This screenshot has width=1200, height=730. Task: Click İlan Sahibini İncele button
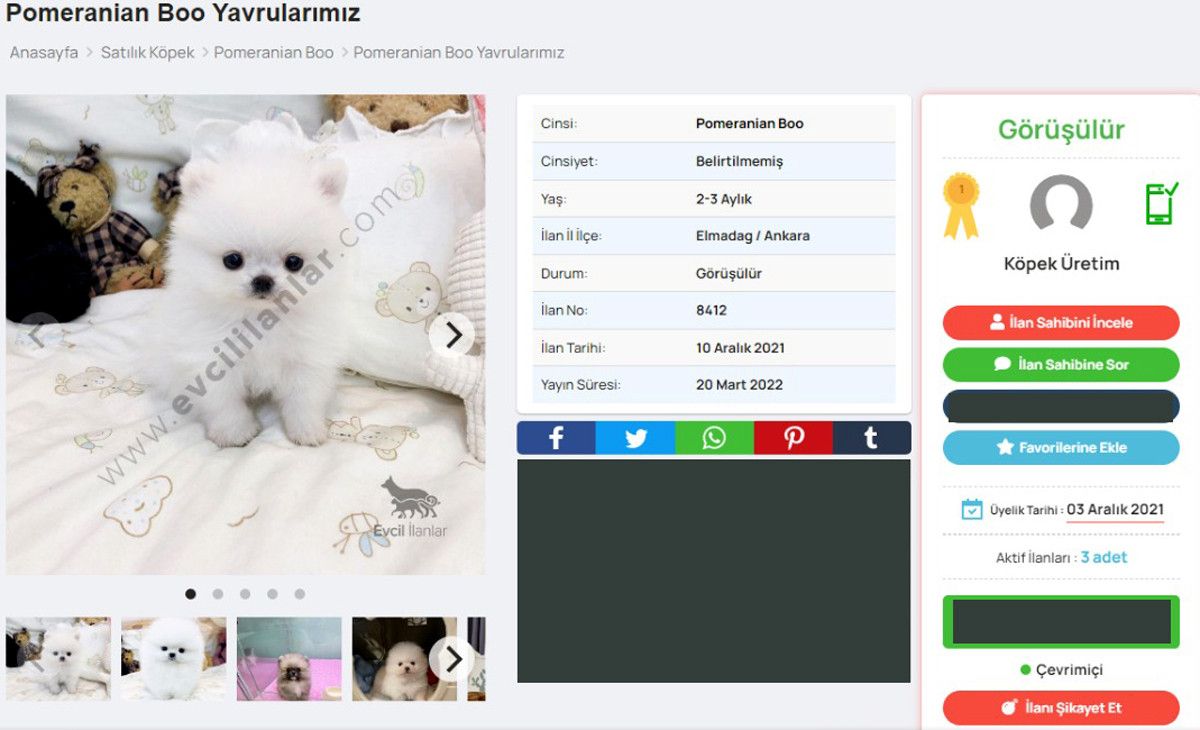point(1061,323)
